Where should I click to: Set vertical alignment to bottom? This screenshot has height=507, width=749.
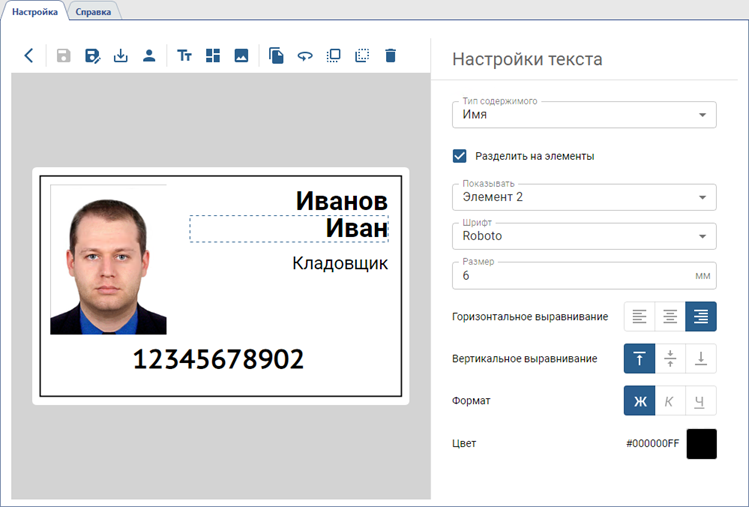[701, 359]
